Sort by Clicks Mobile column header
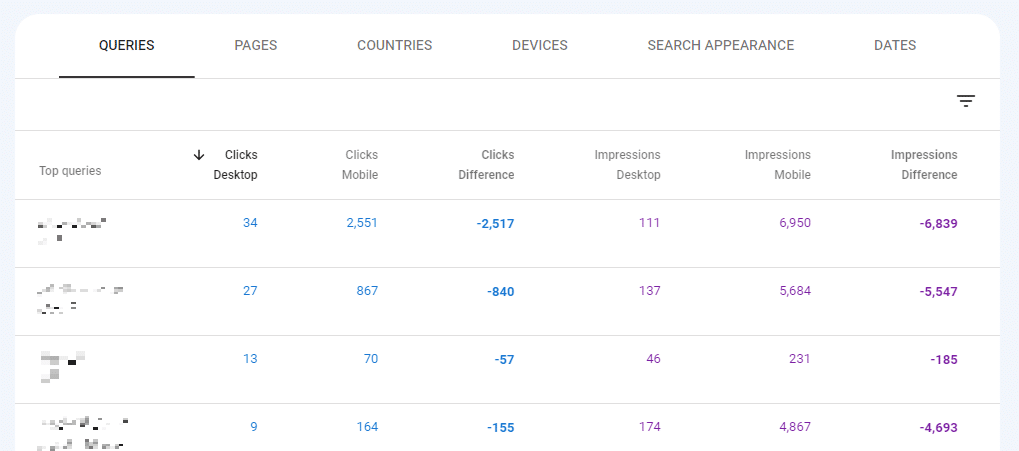Image resolution: width=1019 pixels, height=451 pixels. click(x=361, y=165)
